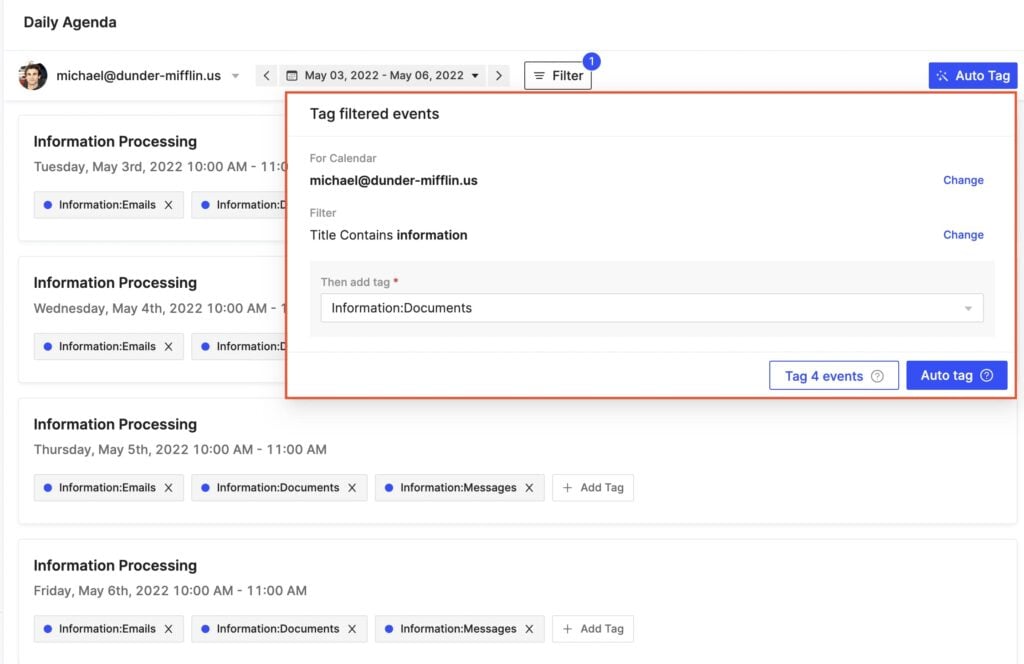
Task: Open Thursday May 5th Information Processing event
Action: (x=115, y=424)
